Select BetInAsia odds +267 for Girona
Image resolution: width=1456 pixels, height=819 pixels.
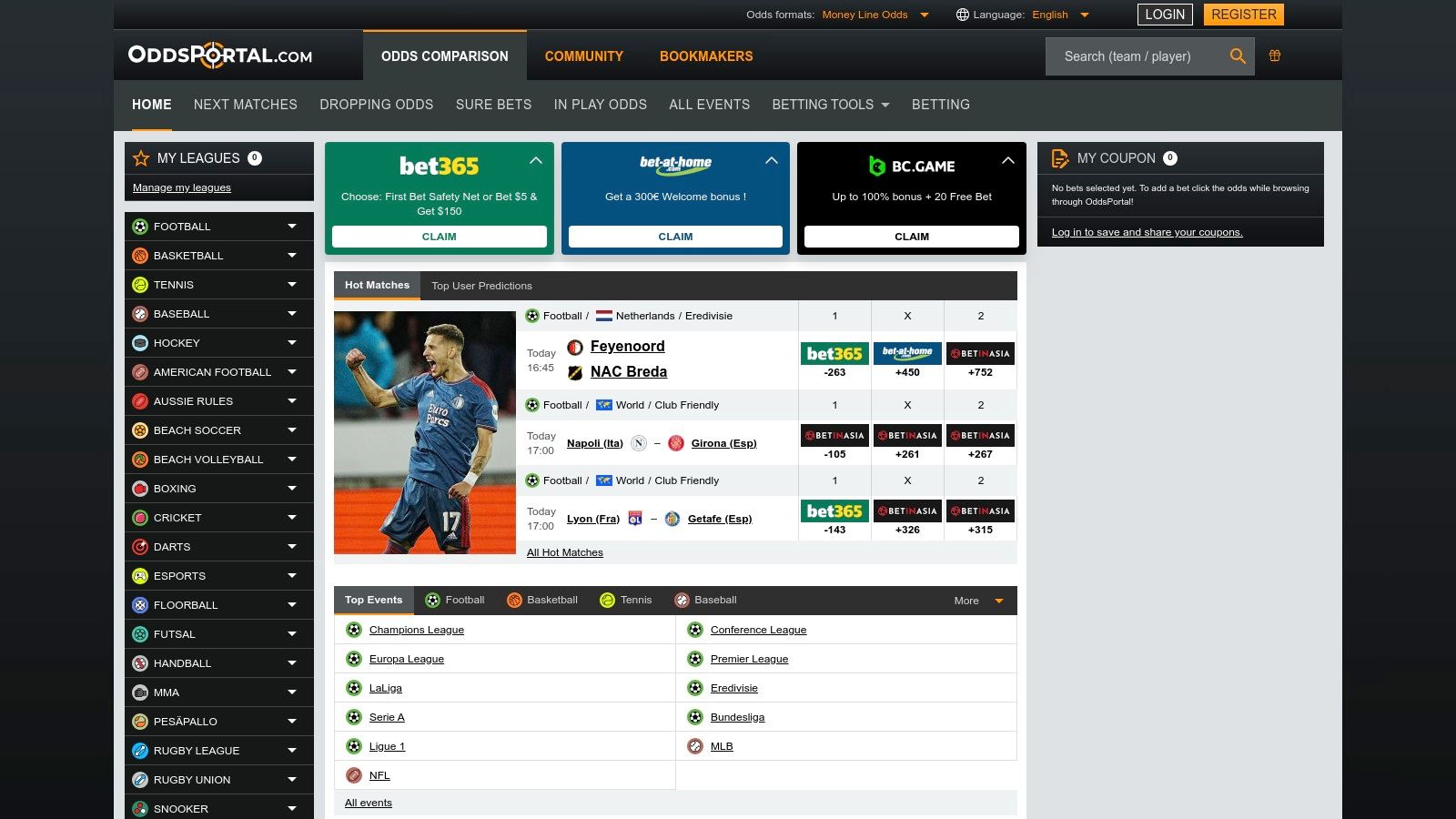(x=980, y=444)
